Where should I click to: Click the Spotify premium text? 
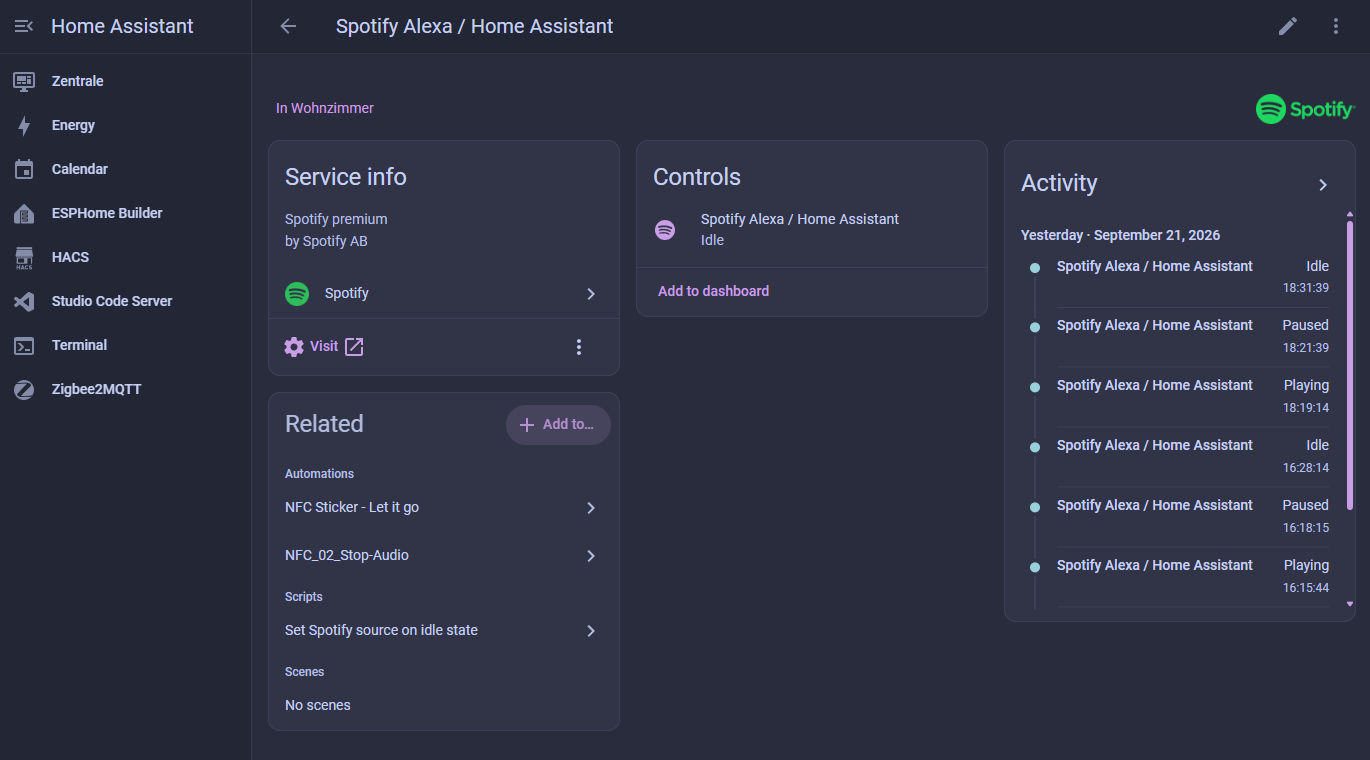pyautogui.click(x=336, y=219)
